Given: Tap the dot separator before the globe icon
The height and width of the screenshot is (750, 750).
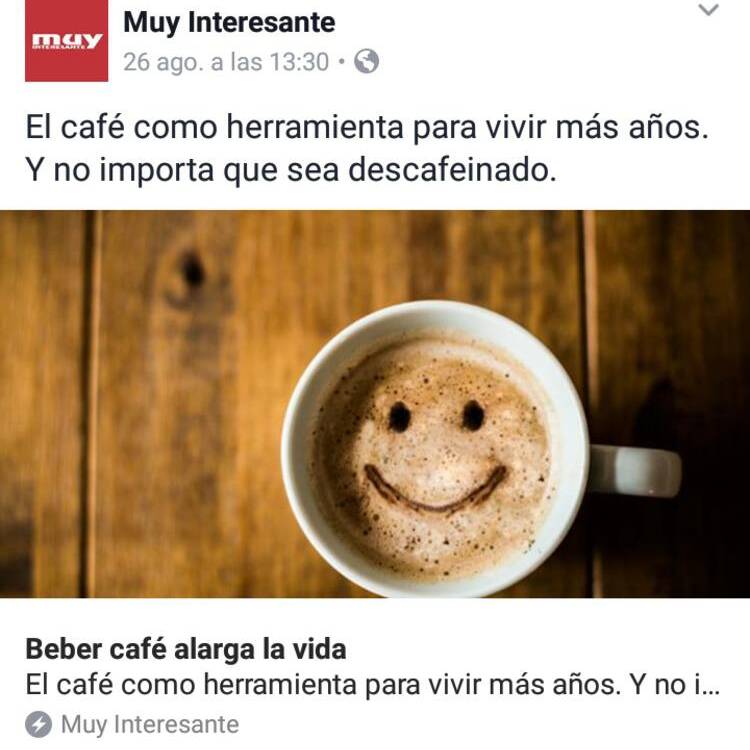Looking at the screenshot, I should point(341,62).
